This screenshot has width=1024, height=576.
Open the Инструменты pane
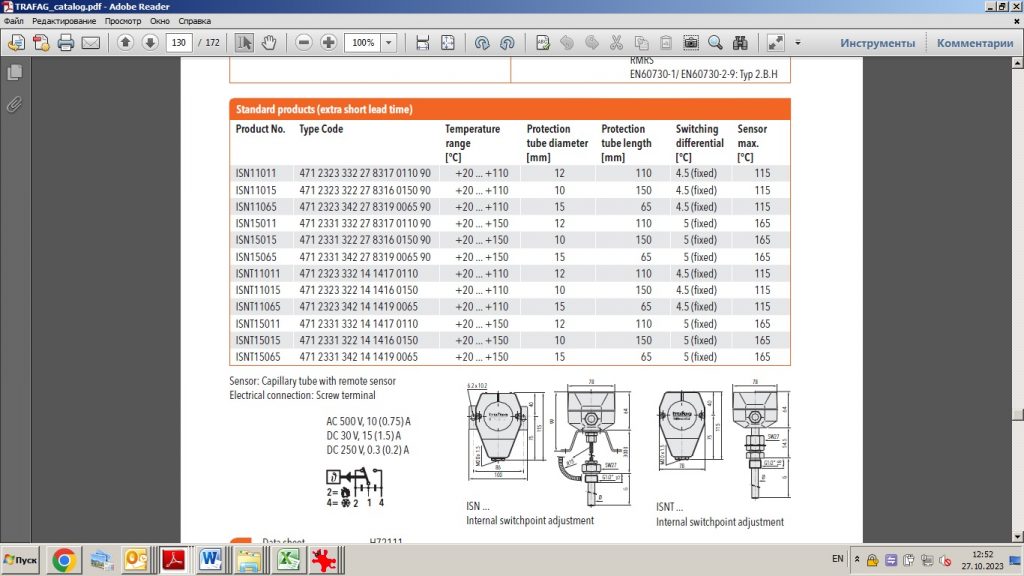[x=877, y=43]
